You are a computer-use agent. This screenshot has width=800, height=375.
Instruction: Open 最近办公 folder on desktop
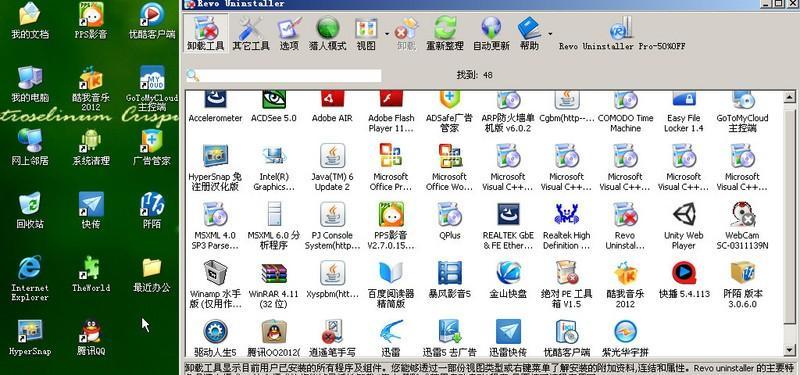click(152, 274)
